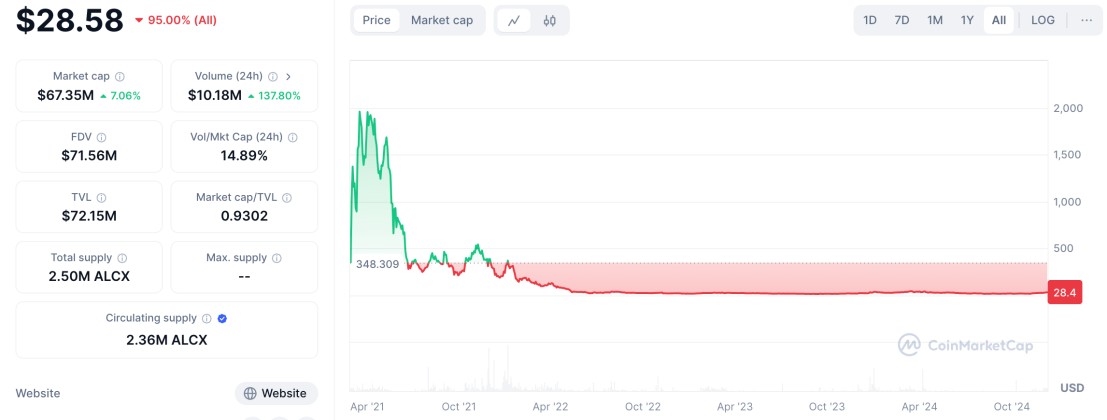Select the 1Y time range
Image resolution: width=1107 pixels, height=420 pixels.
tap(967, 20)
